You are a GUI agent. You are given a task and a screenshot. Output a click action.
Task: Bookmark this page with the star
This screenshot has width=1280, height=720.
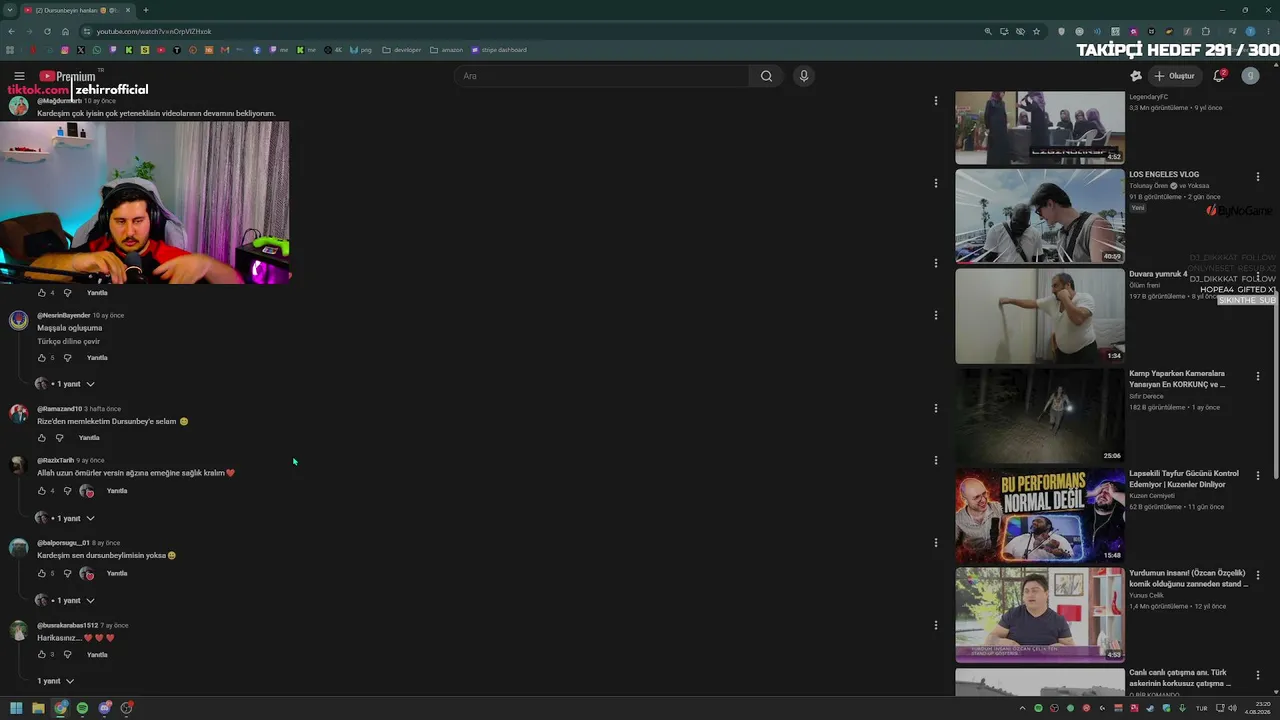[1036, 31]
